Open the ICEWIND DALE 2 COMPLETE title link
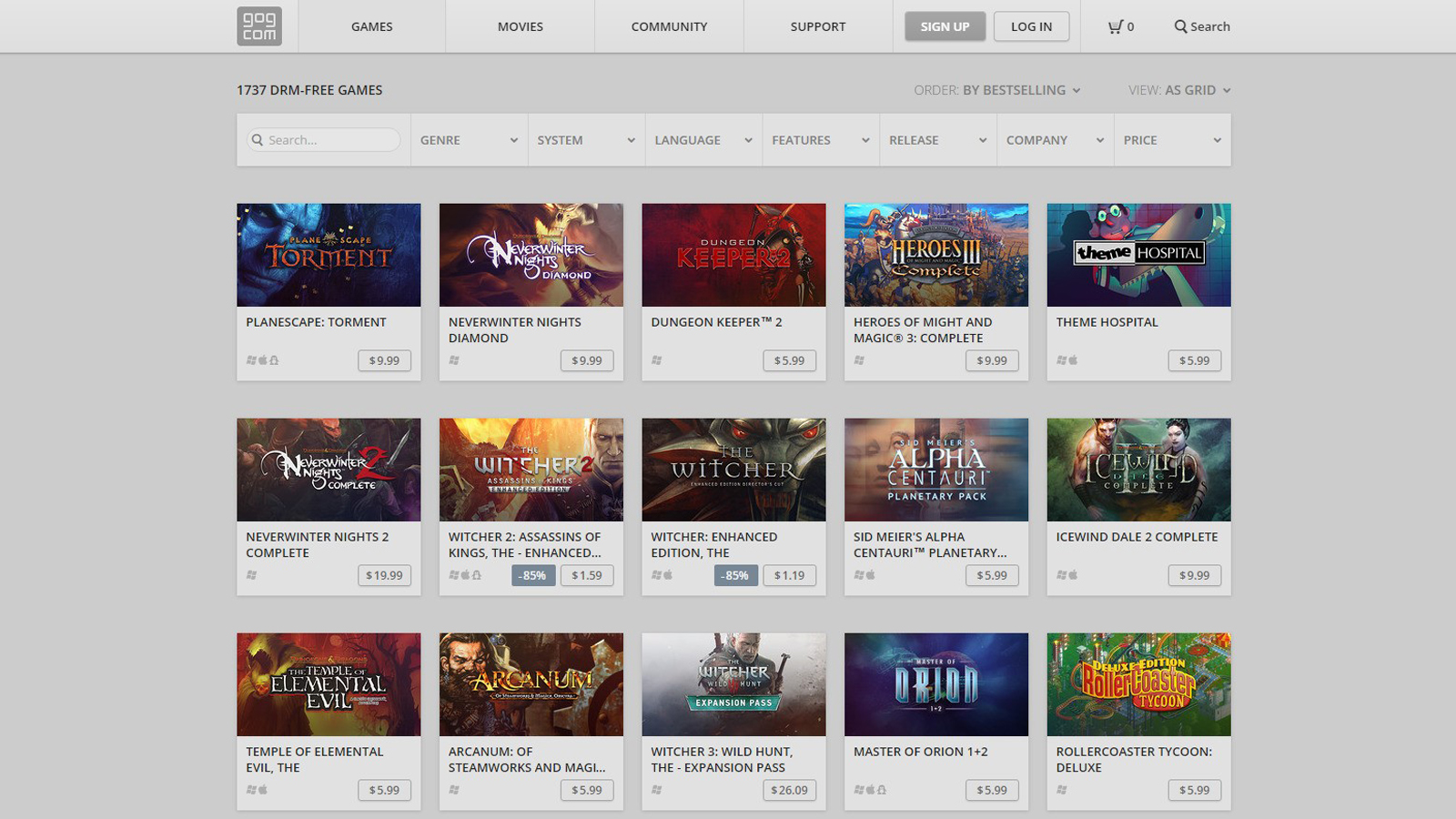The height and width of the screenshot is (819, 1456). pos(1137,537)
